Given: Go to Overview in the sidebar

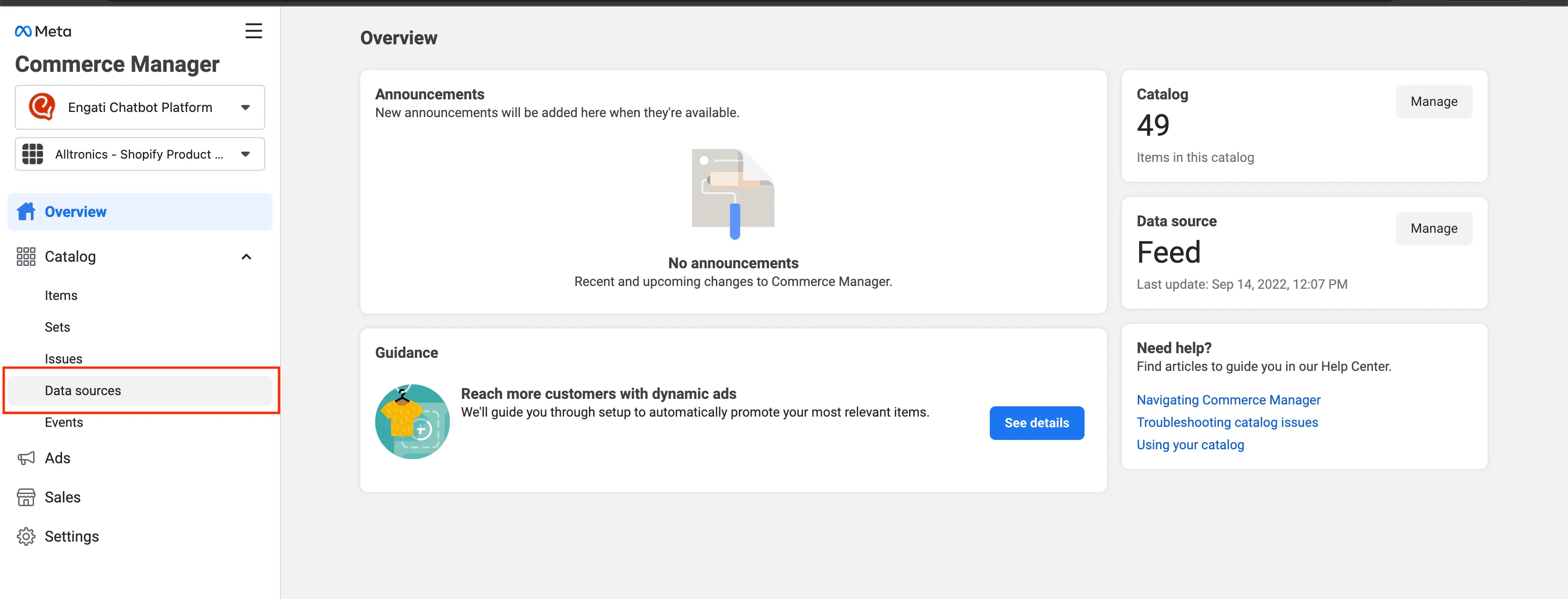Looking at the screenshot, I should (x=140, y=212).
